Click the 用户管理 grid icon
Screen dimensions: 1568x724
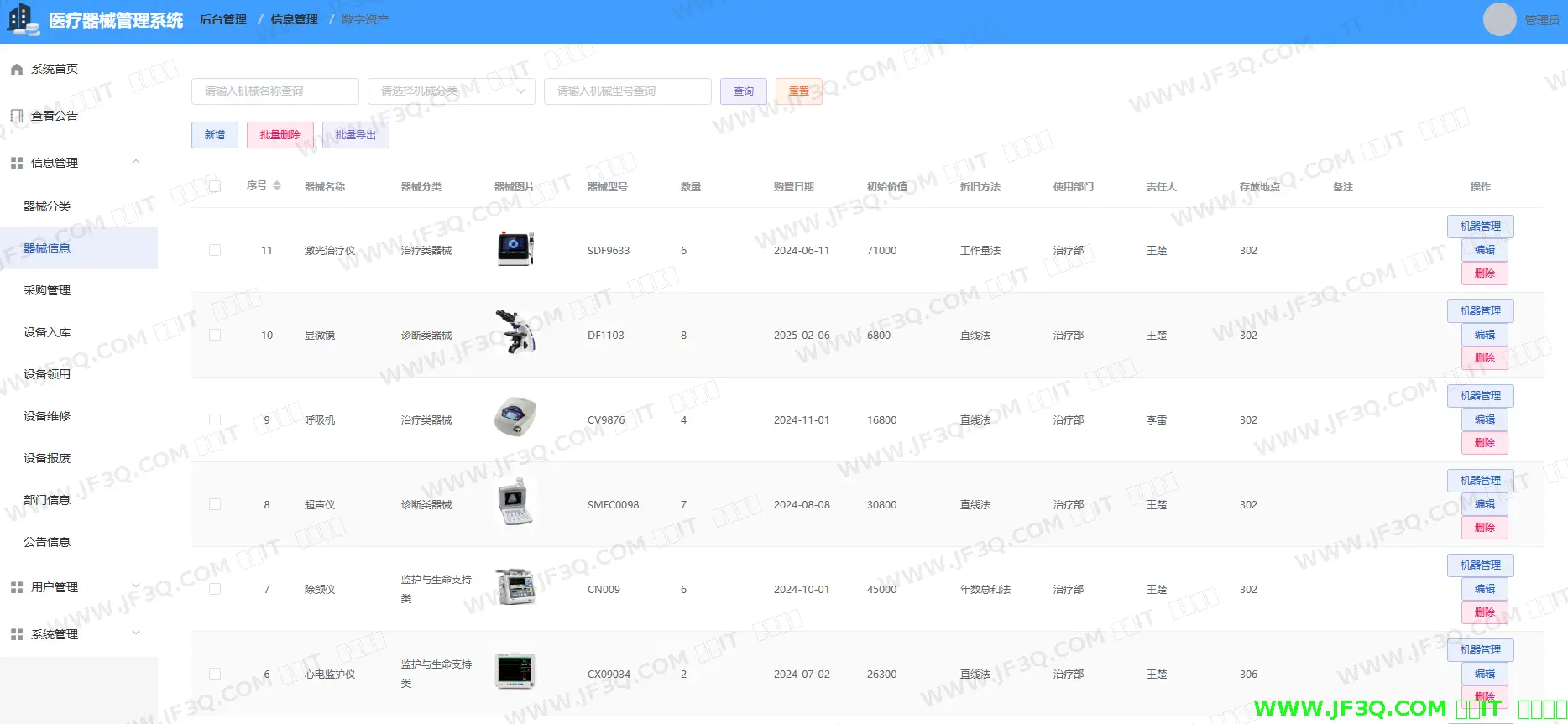(x=17, y=587)
